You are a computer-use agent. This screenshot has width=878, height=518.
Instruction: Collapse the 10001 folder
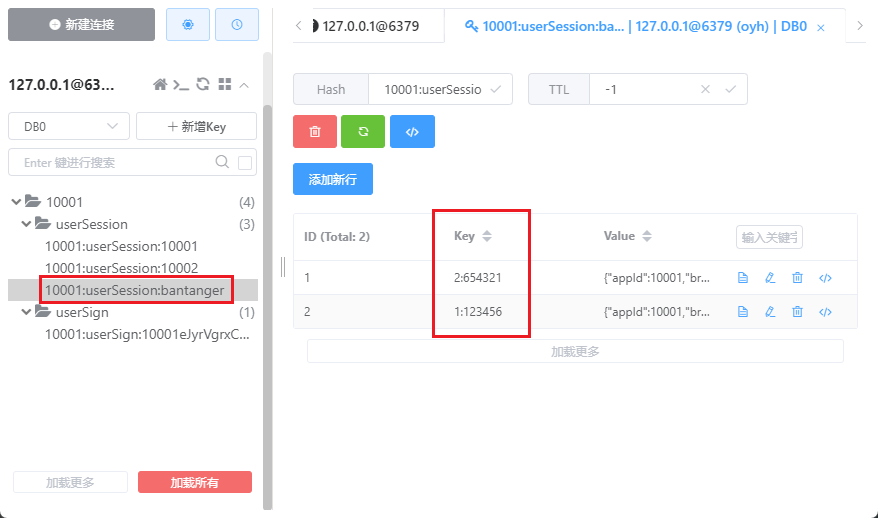tap(16, 202)
